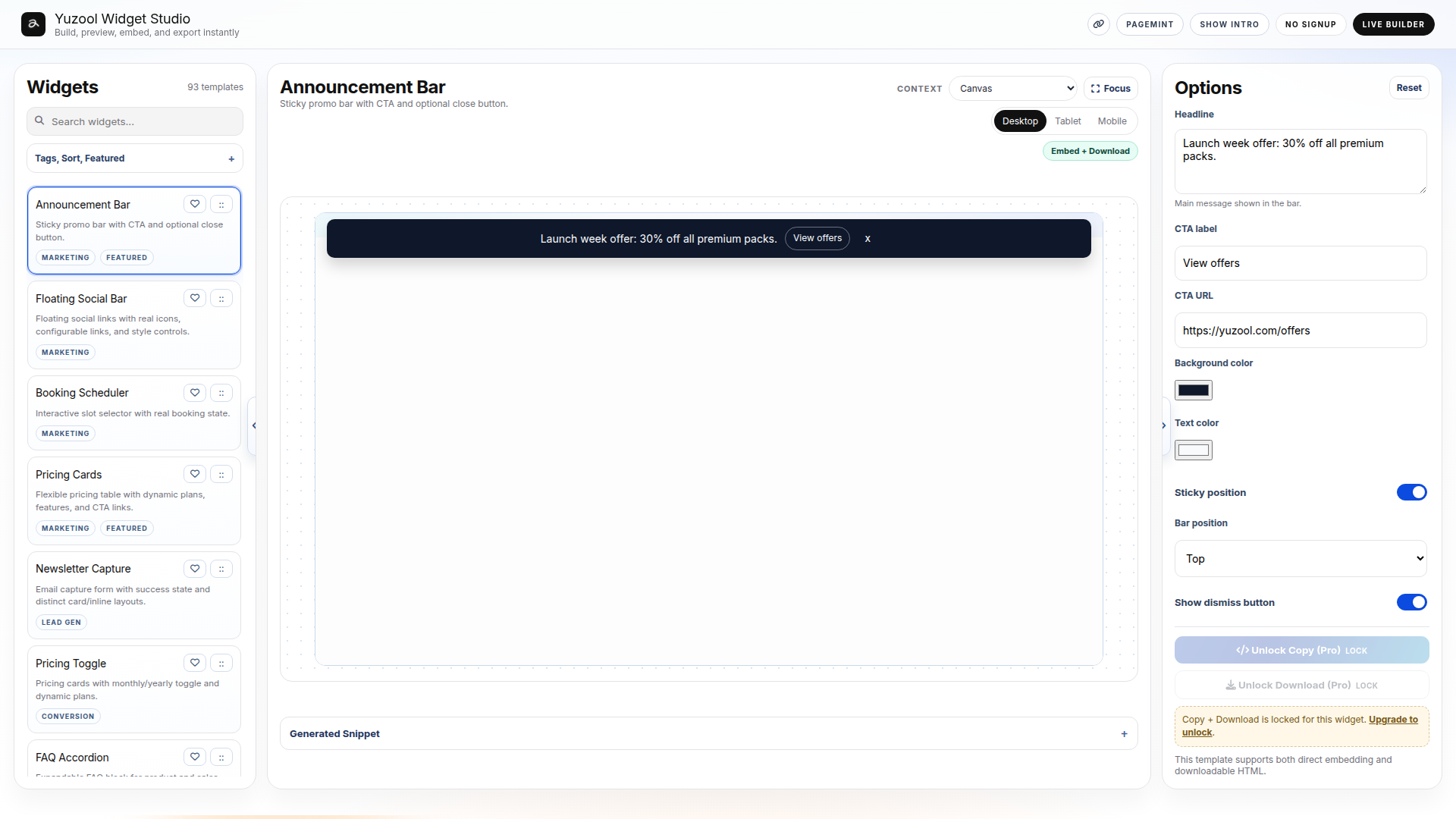
Task: Click the CTA URL input field
Action: point(1301,331)
